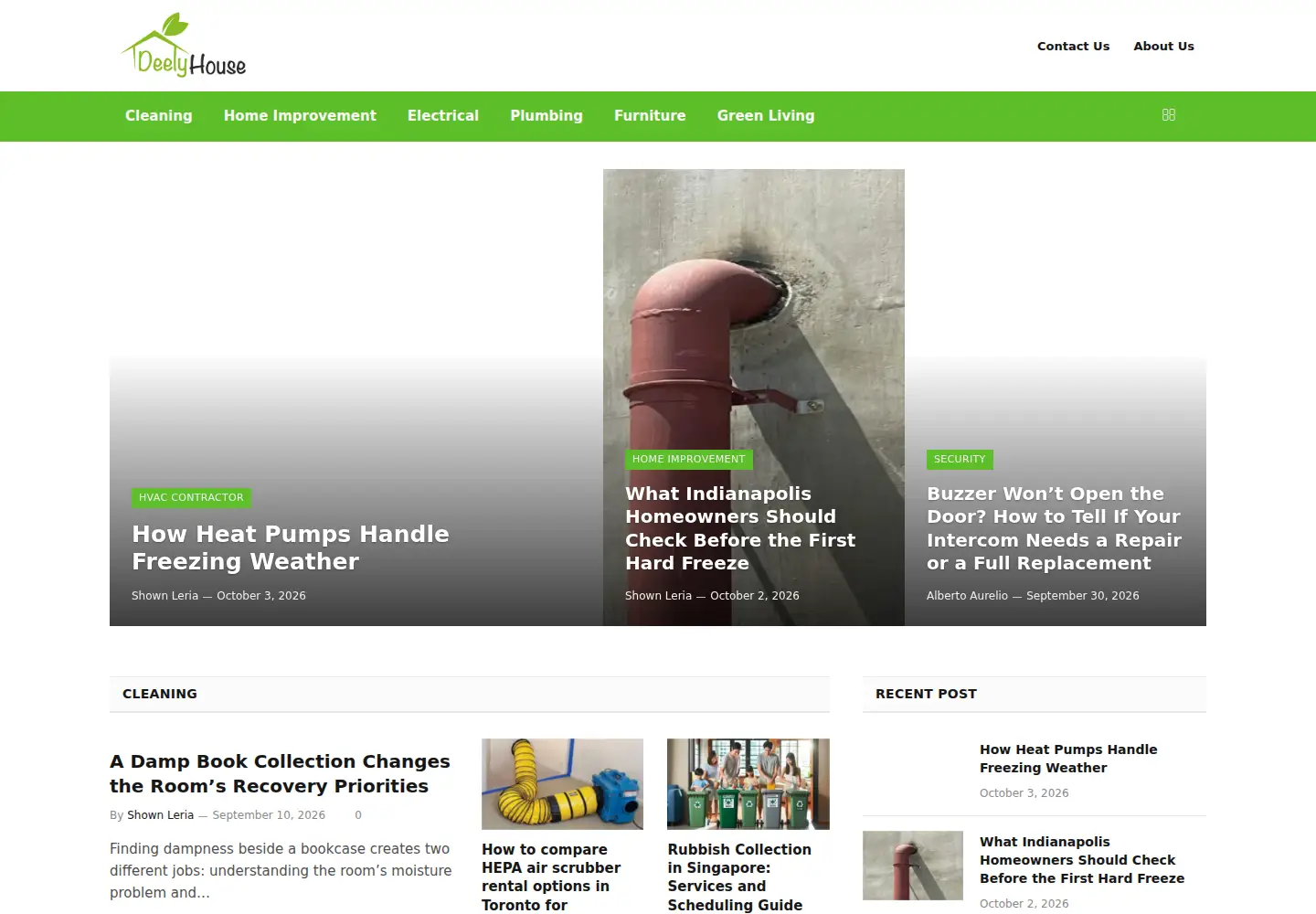This screenshot has width=1316, height=914.
Task: Click the September 30, 2026 date
Action: coord(1082,596)
